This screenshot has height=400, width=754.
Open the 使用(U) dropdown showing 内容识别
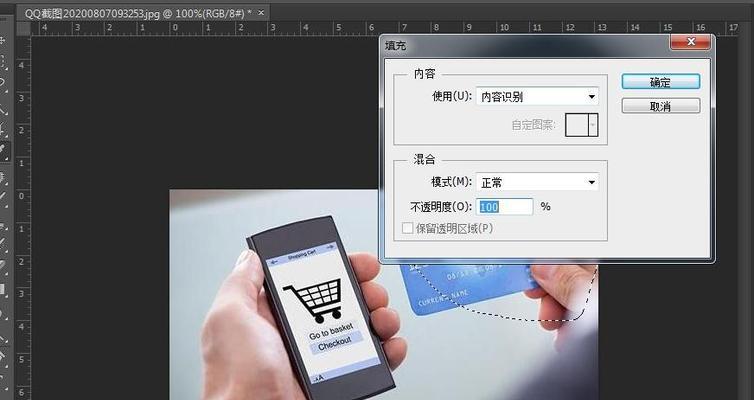pyautogui.click(x=537, y=97)
